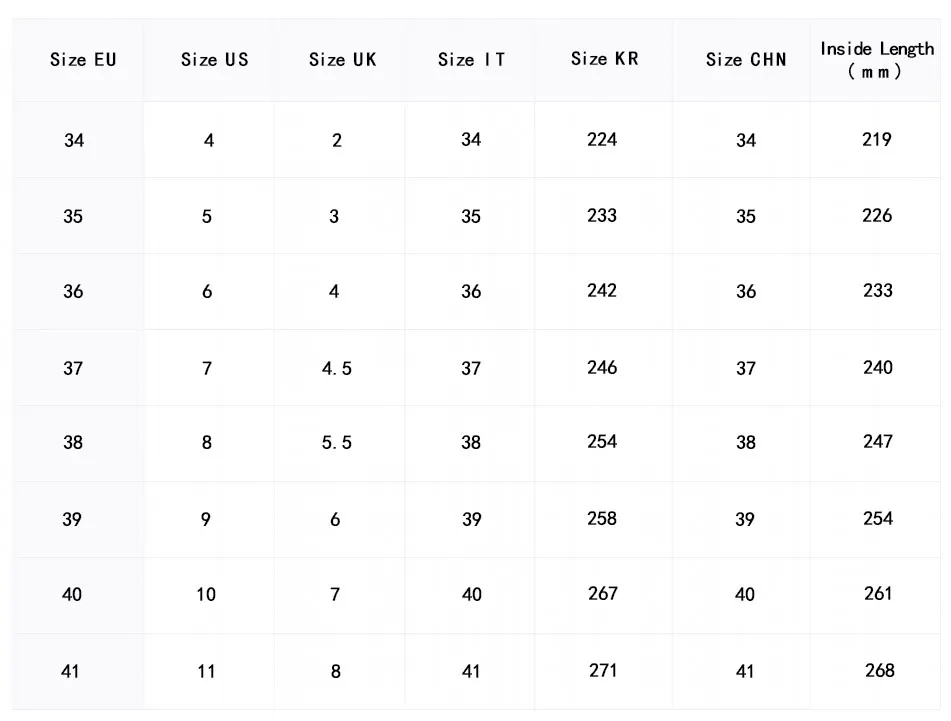The height and width of the screenshot is (721, 951).
Task: Click the Inside Length (mm) header
Action: (x=877, y=60)
